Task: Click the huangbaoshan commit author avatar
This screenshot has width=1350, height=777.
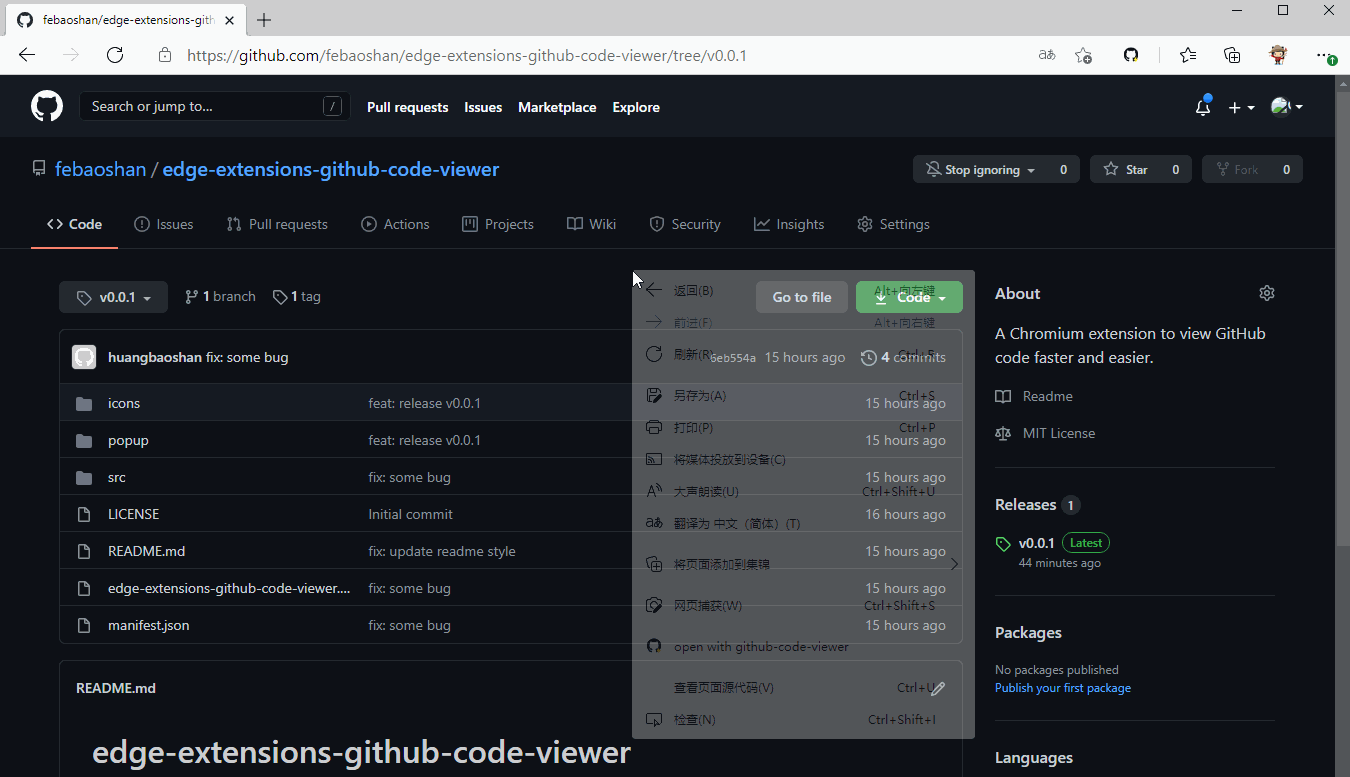Action: 84,357
